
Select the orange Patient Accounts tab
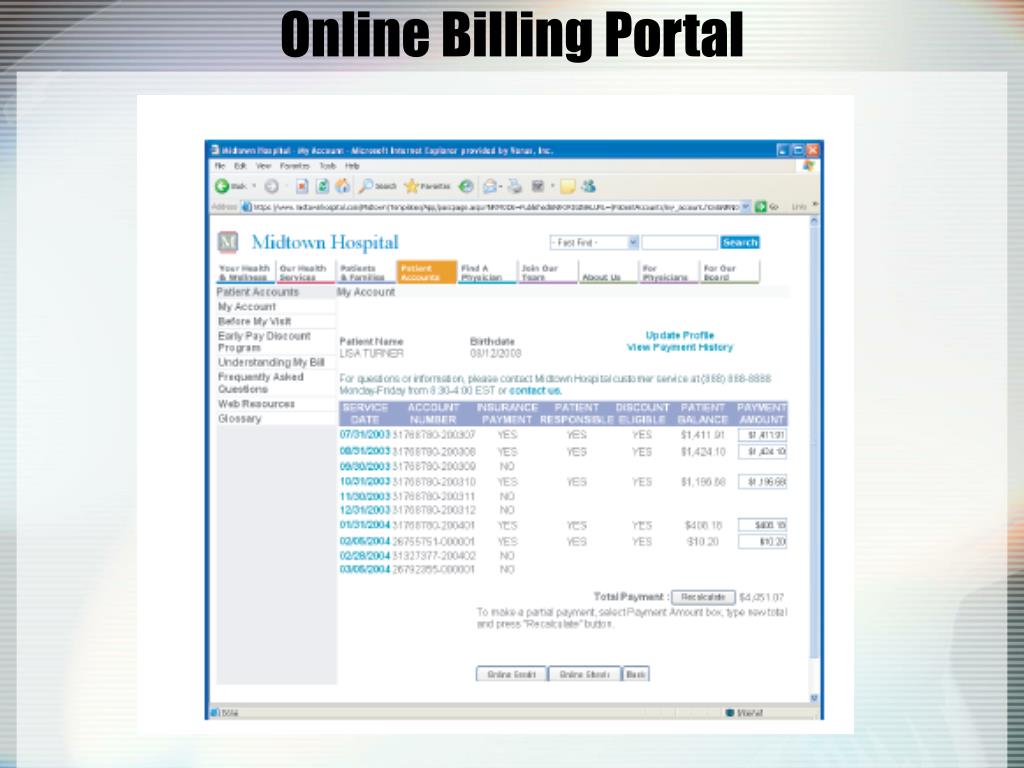pyautogui.click(x=426, y=272)
